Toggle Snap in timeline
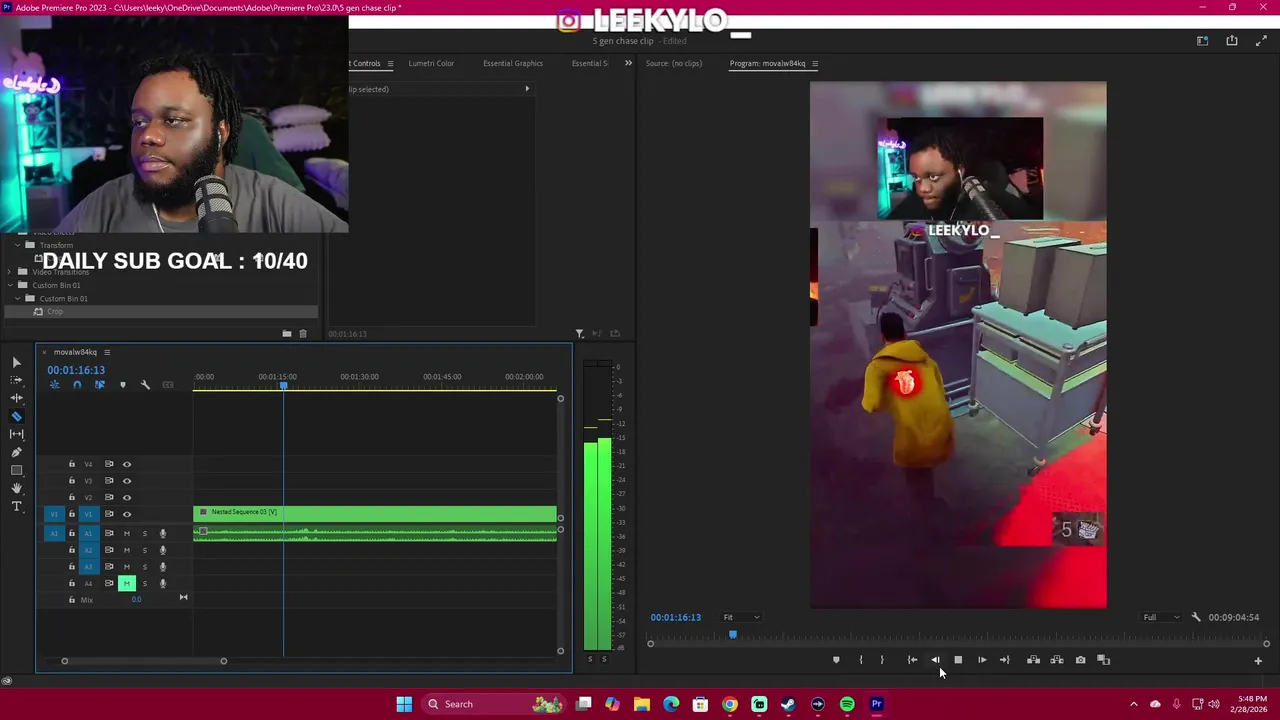 tap(77, 385)
